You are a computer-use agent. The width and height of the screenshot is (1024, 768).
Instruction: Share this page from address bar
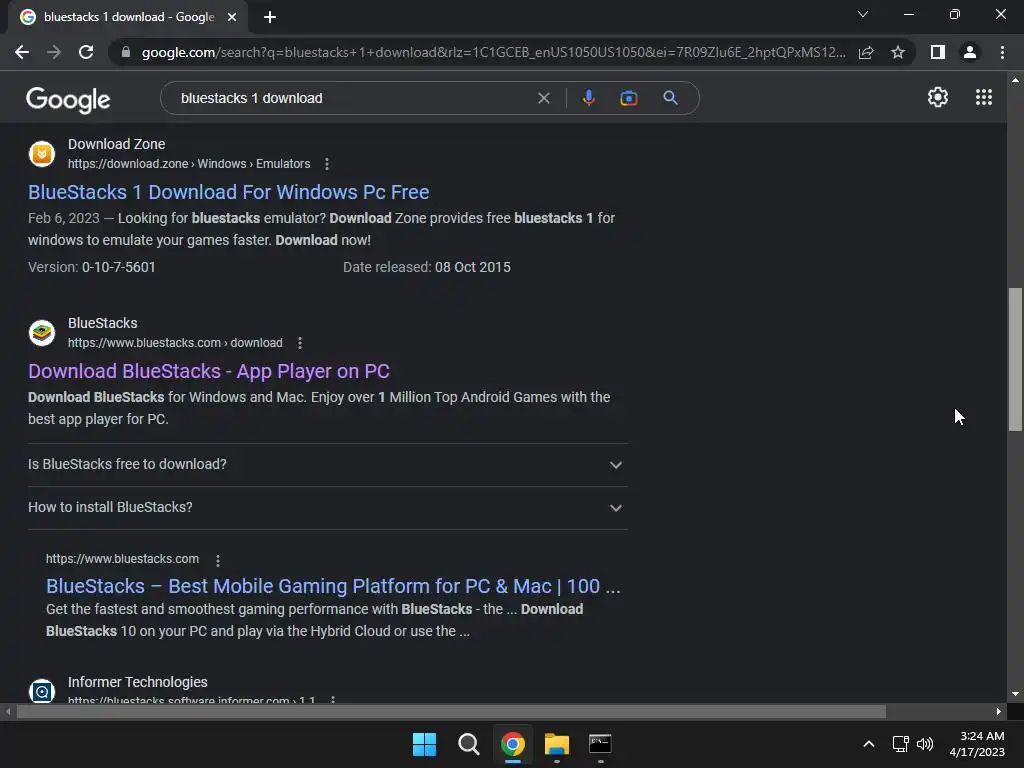click(x=866, y=52)
